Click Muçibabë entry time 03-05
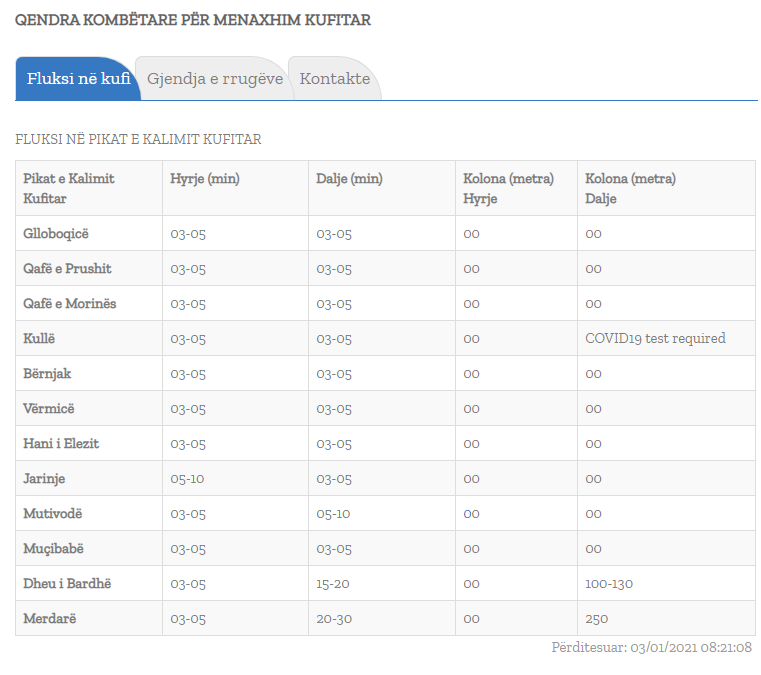The height and width of the screenshot is (675, 761). [188, 549]
